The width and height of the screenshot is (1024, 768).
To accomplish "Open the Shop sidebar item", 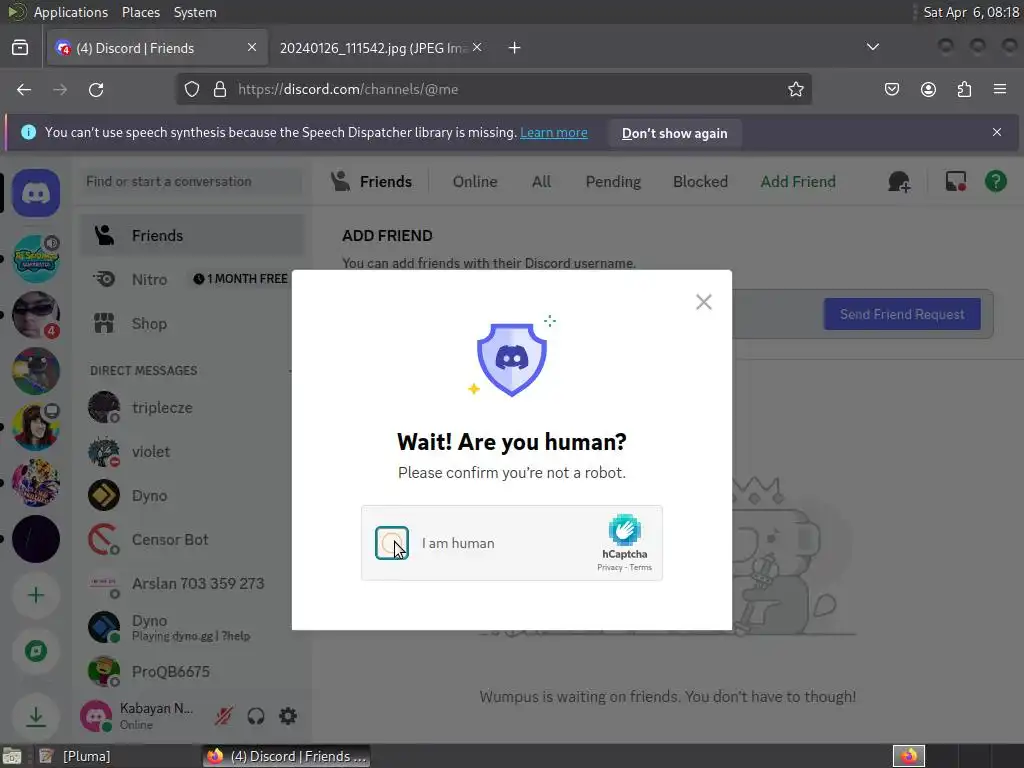I will coord(192,324).
